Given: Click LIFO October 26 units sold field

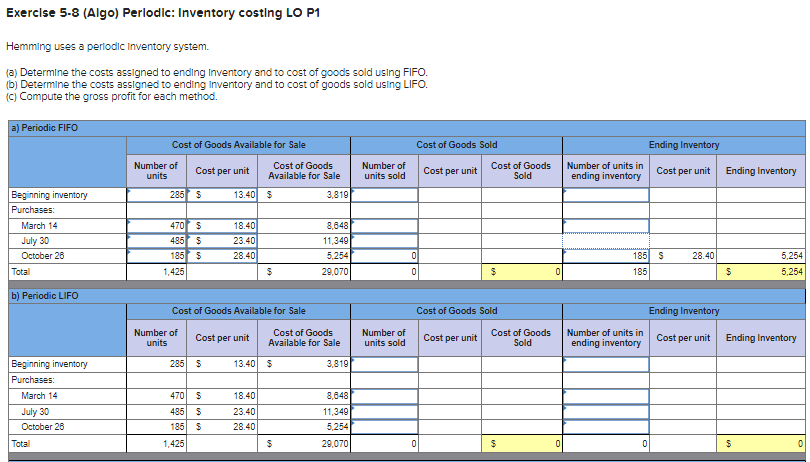Looking at the screenshot, I should [384, 427].
